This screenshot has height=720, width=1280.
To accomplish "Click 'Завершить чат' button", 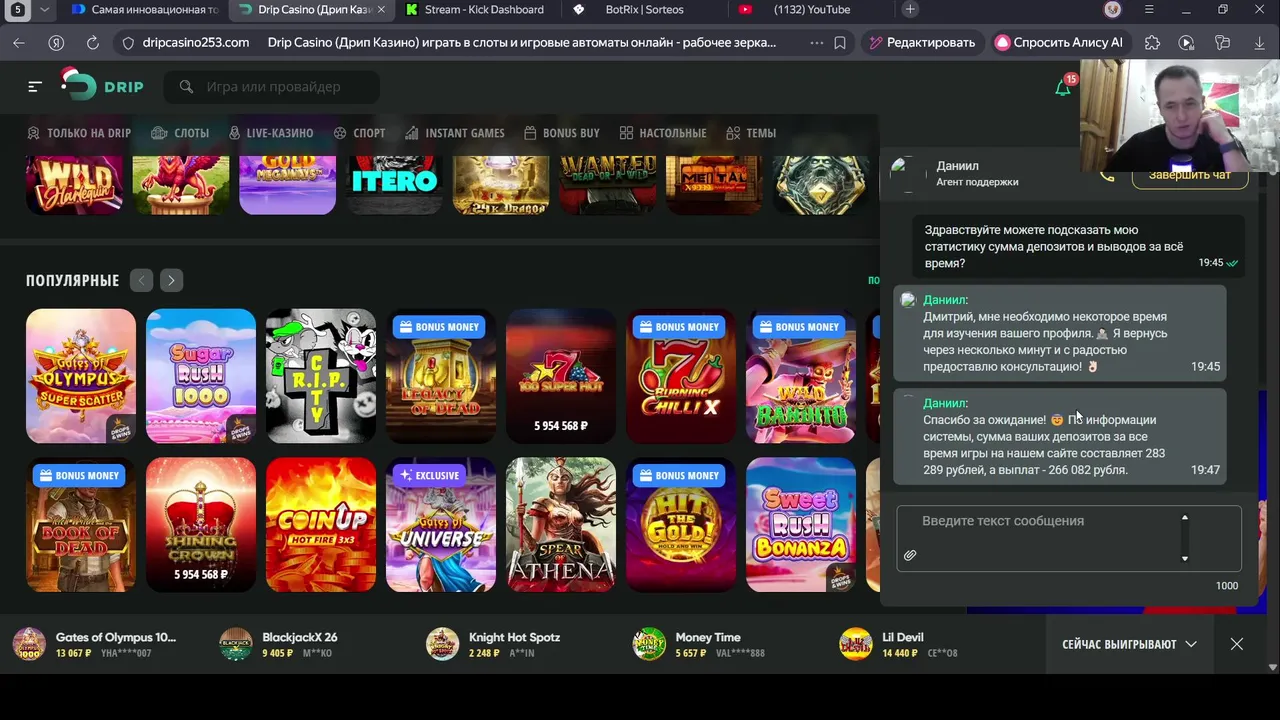I will tap(1190, 176).
